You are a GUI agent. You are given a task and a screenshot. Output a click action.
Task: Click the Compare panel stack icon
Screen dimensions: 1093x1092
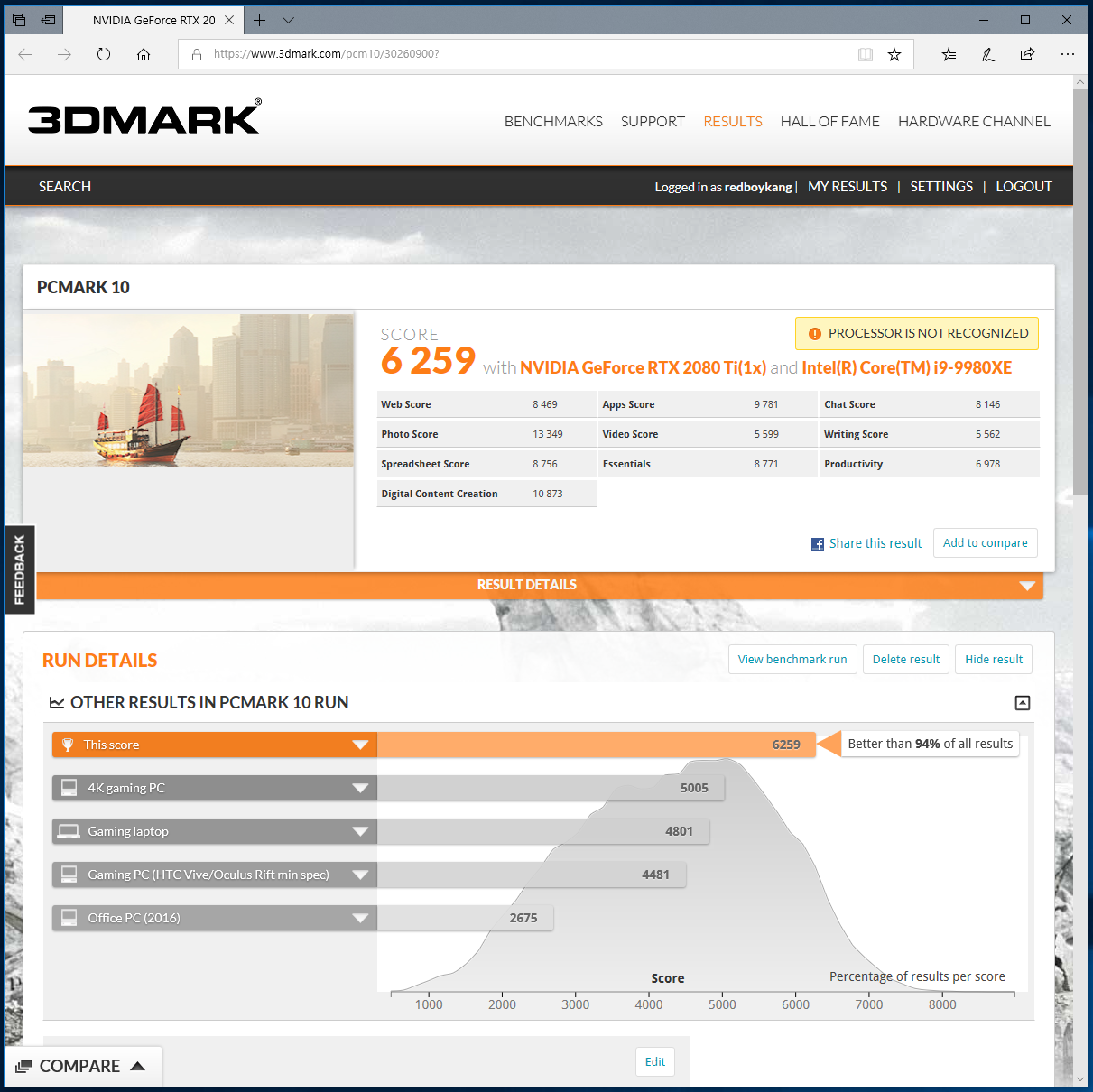tap(23, 1066)
